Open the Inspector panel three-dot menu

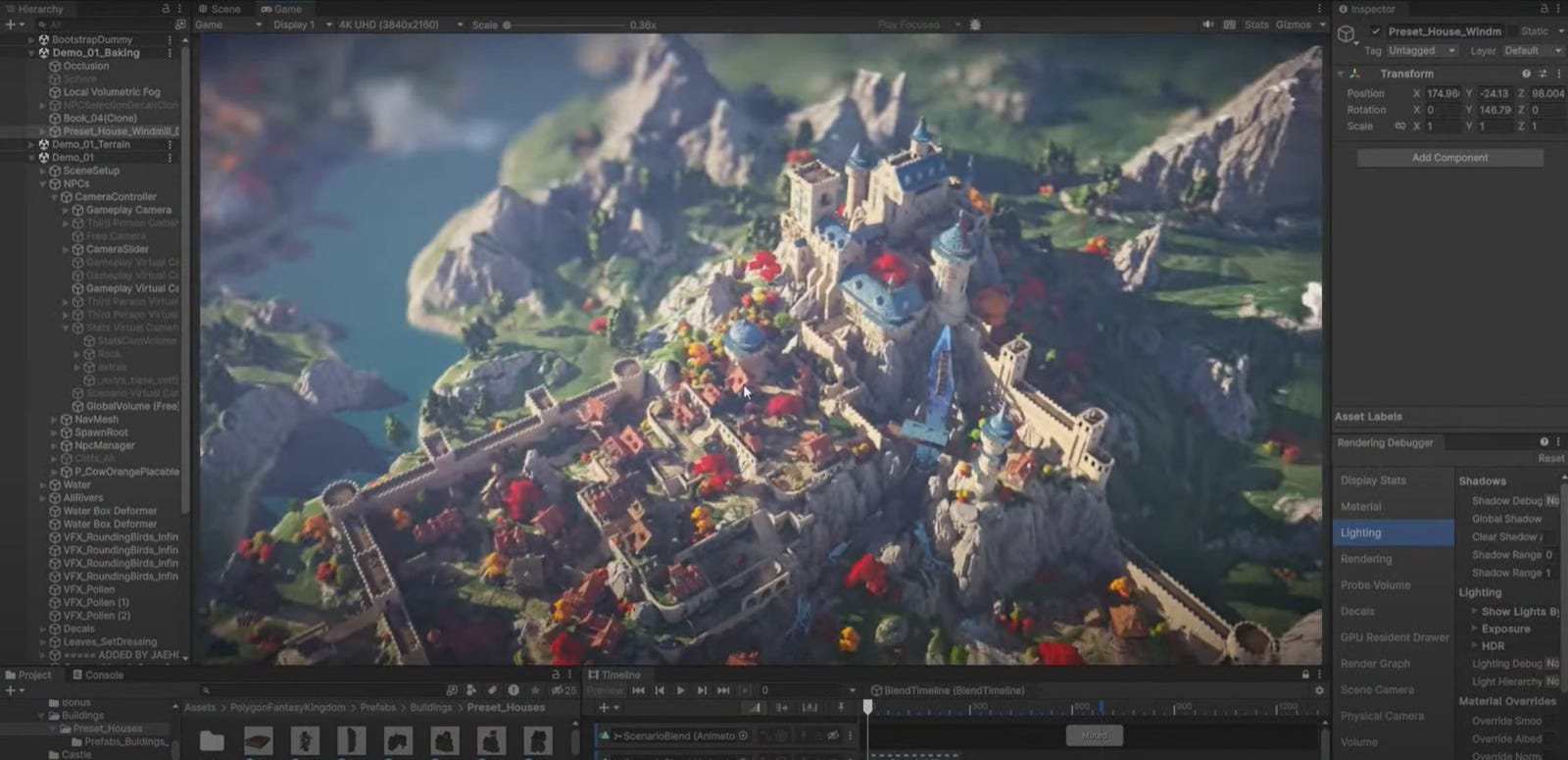(x=1558, y=9)
